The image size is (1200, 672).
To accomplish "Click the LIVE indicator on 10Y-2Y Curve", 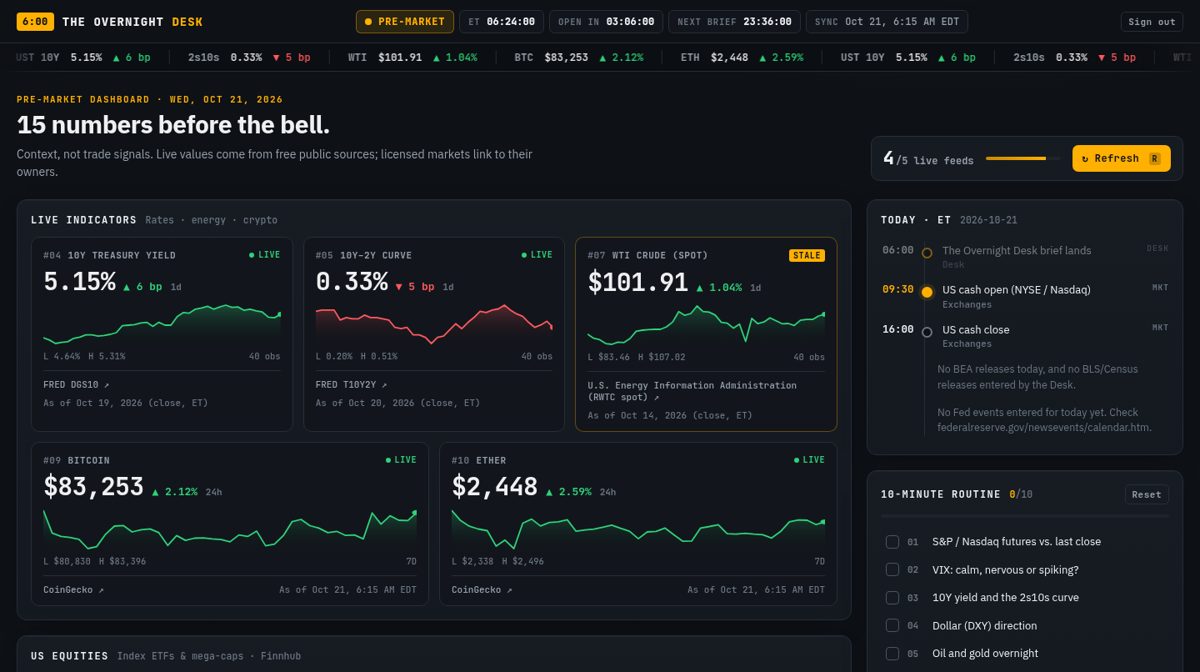I will point(537,255).
